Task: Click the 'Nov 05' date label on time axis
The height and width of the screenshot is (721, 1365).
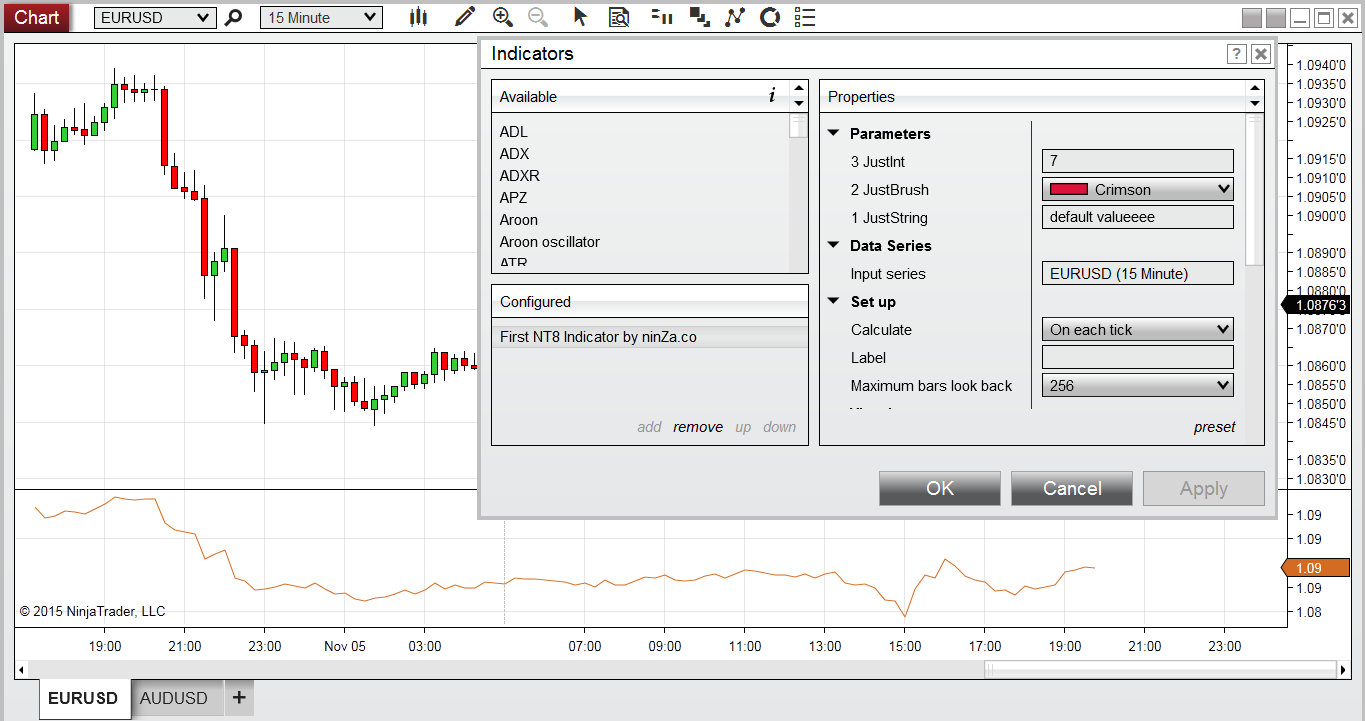Action: tap(345, 646)
